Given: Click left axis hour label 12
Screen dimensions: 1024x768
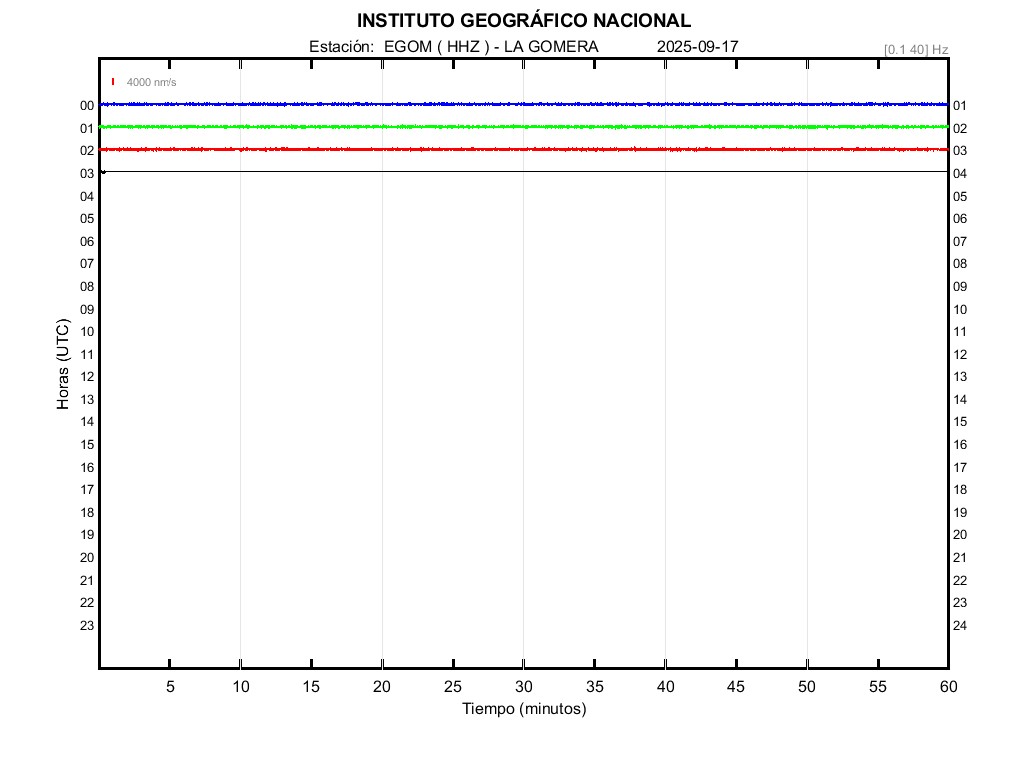Looking at the screenshot, I should coord(87,377).
